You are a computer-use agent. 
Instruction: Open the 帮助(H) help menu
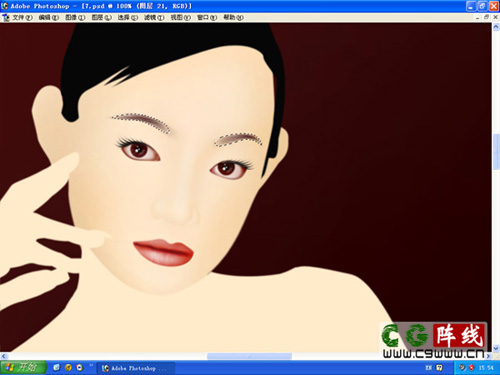point(233,17)
